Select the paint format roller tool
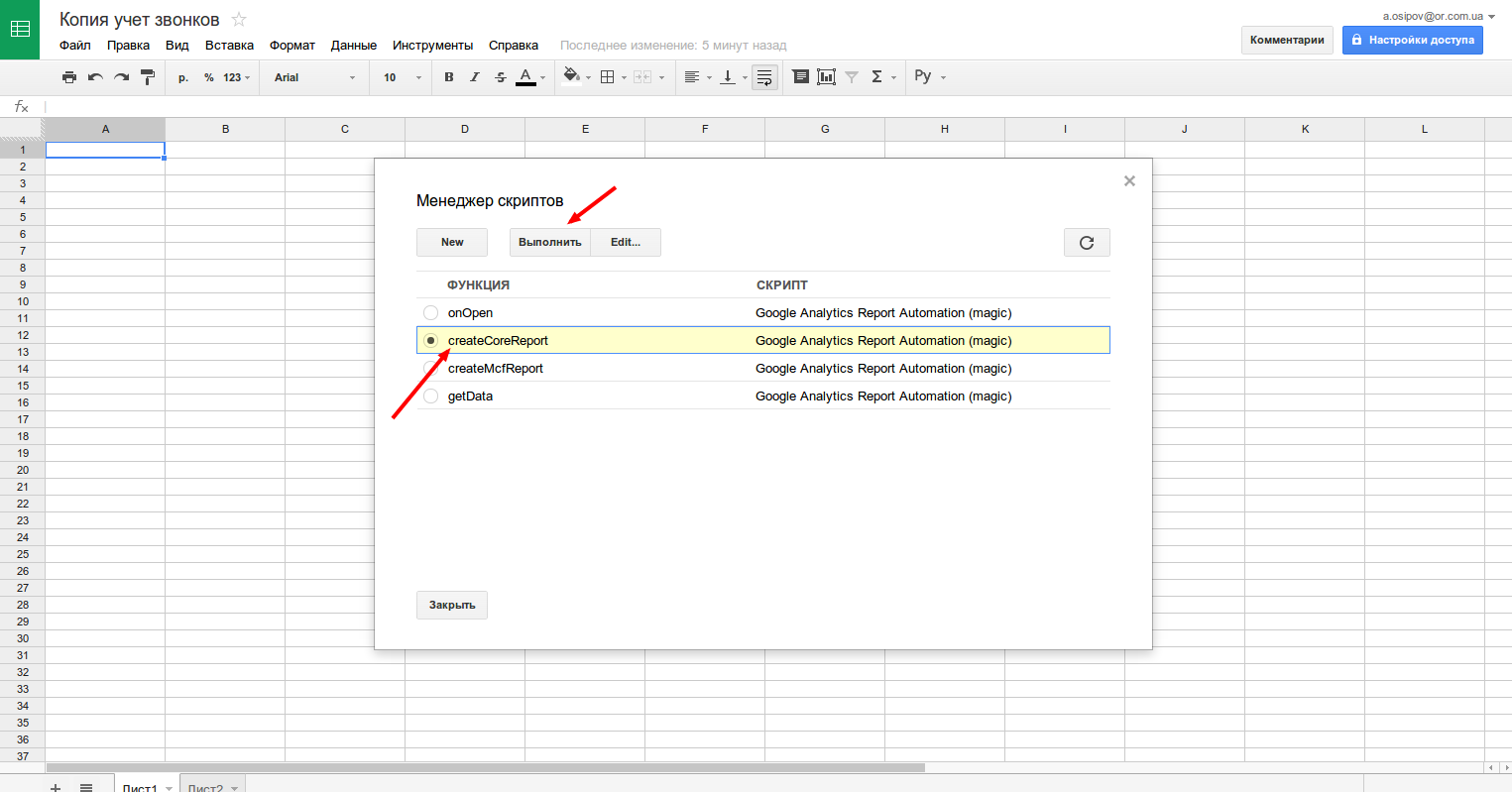Screen dimensions: 1512x792 point(148,77)
